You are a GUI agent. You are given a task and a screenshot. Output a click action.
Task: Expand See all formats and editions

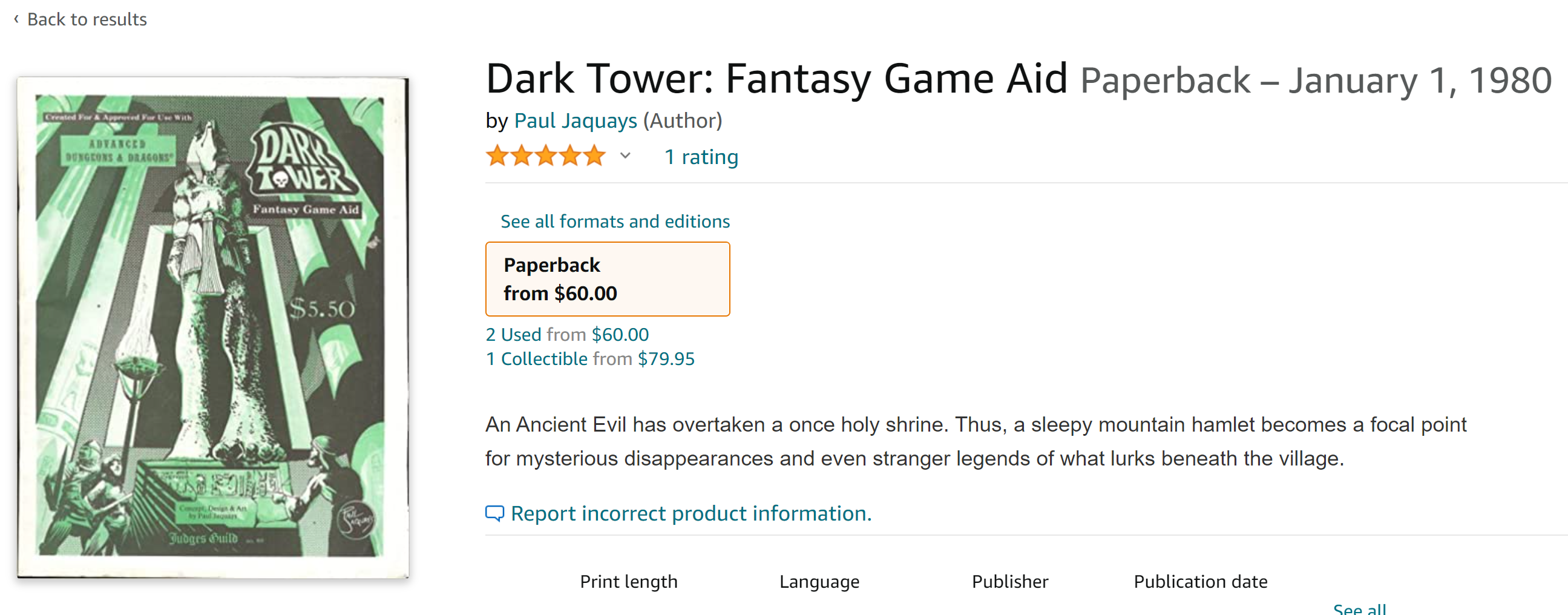point(615,221)
